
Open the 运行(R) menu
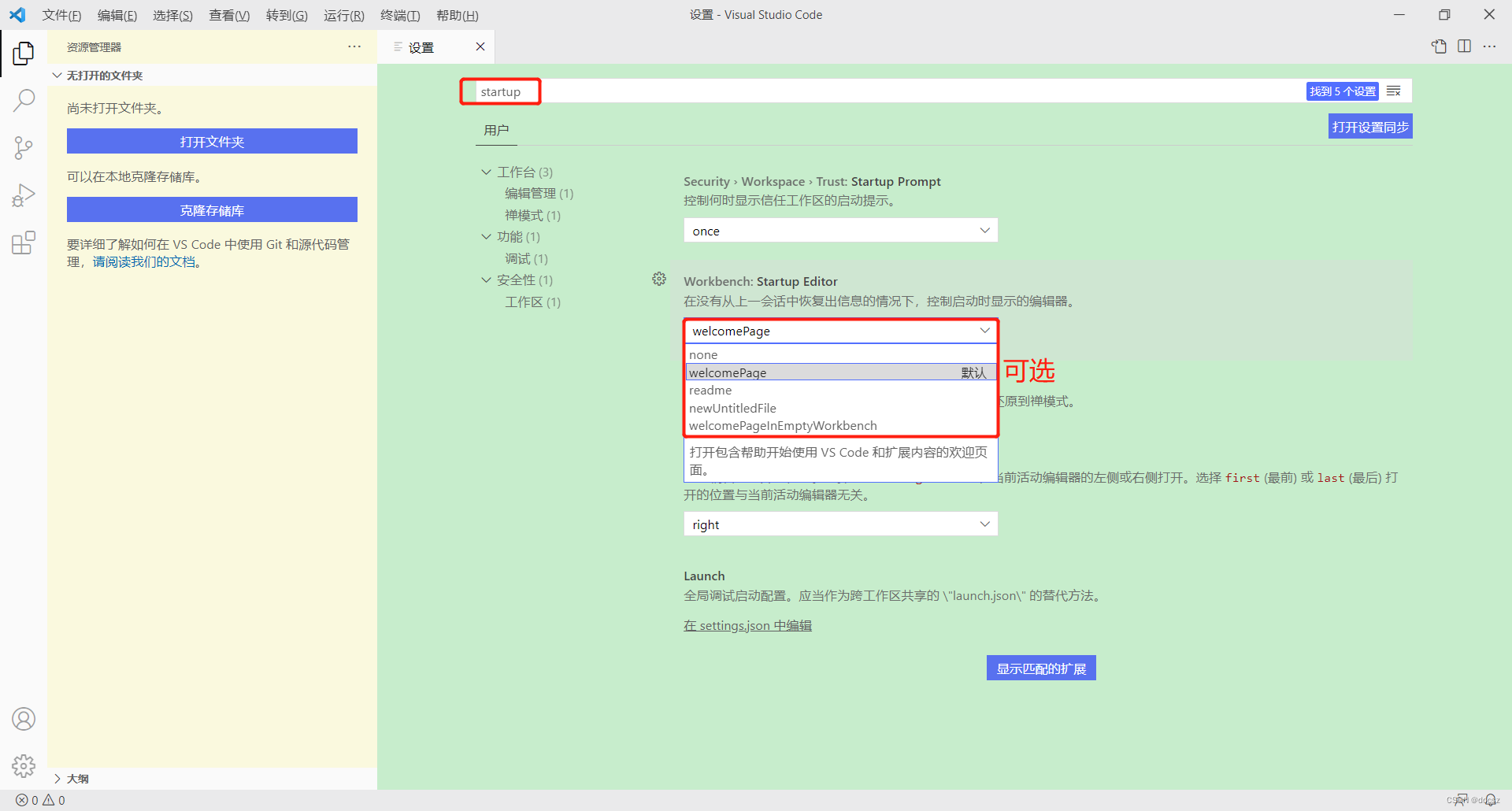pyautogui.click(x=344, y=15)
